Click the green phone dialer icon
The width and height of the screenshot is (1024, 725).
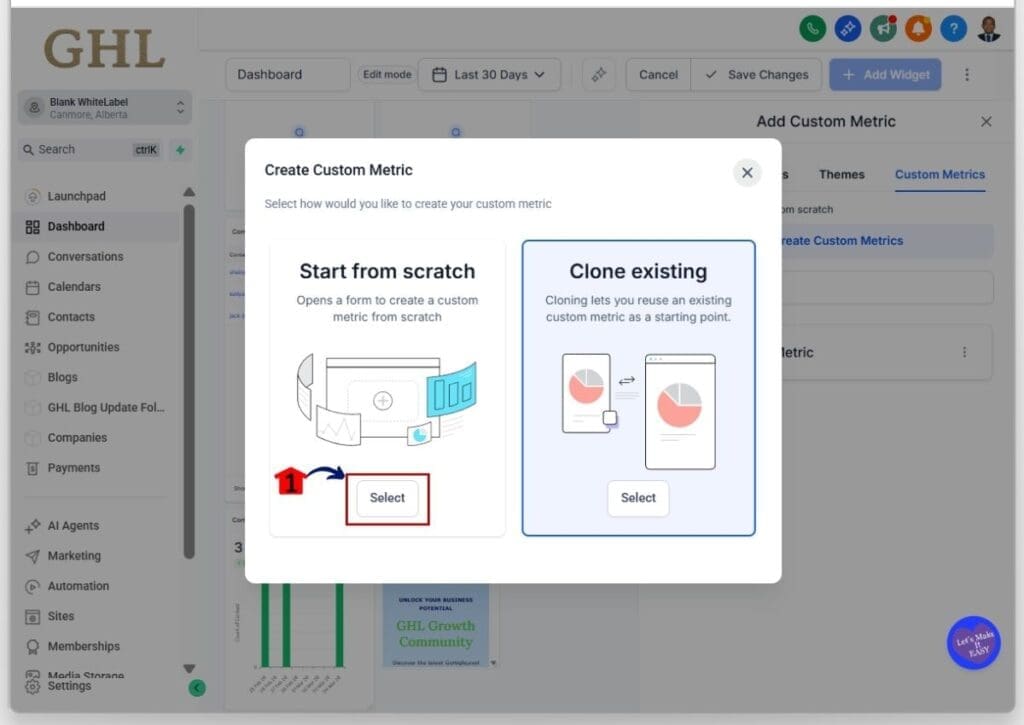pyautogui.click(x=813, y=29)
